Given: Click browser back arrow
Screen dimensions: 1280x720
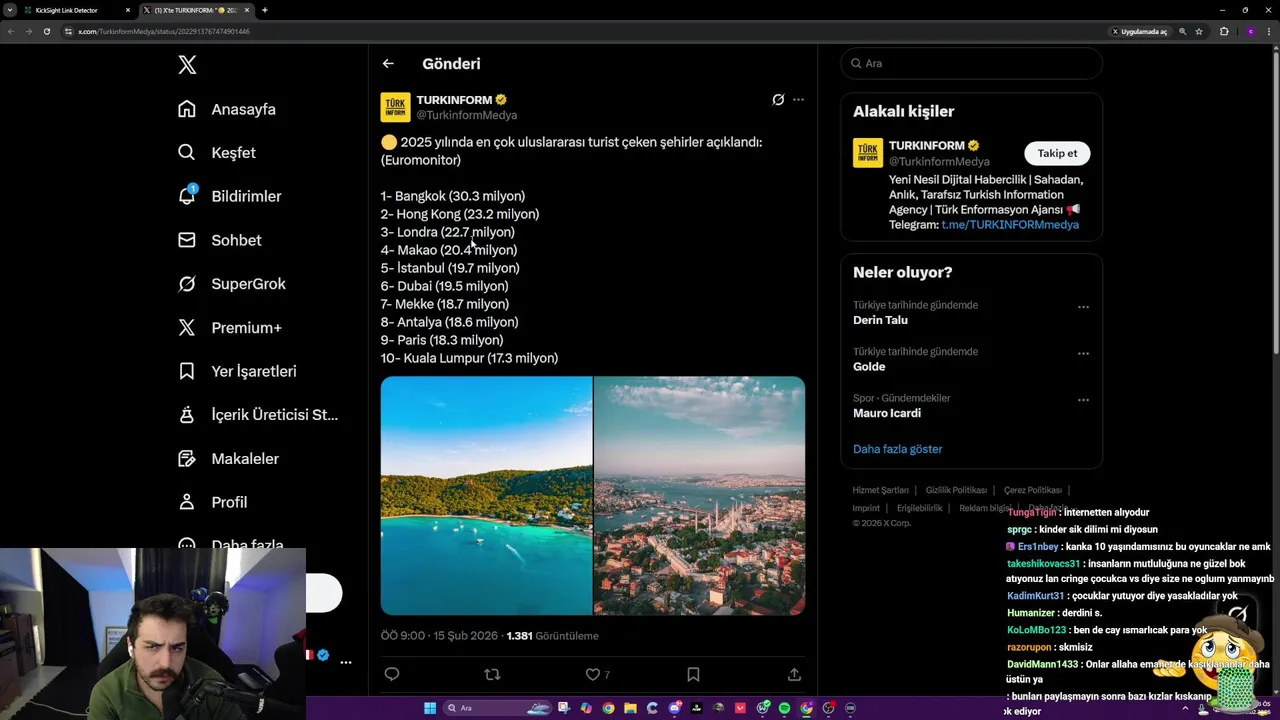Looking at the screenshot, I should click(11, 31).
